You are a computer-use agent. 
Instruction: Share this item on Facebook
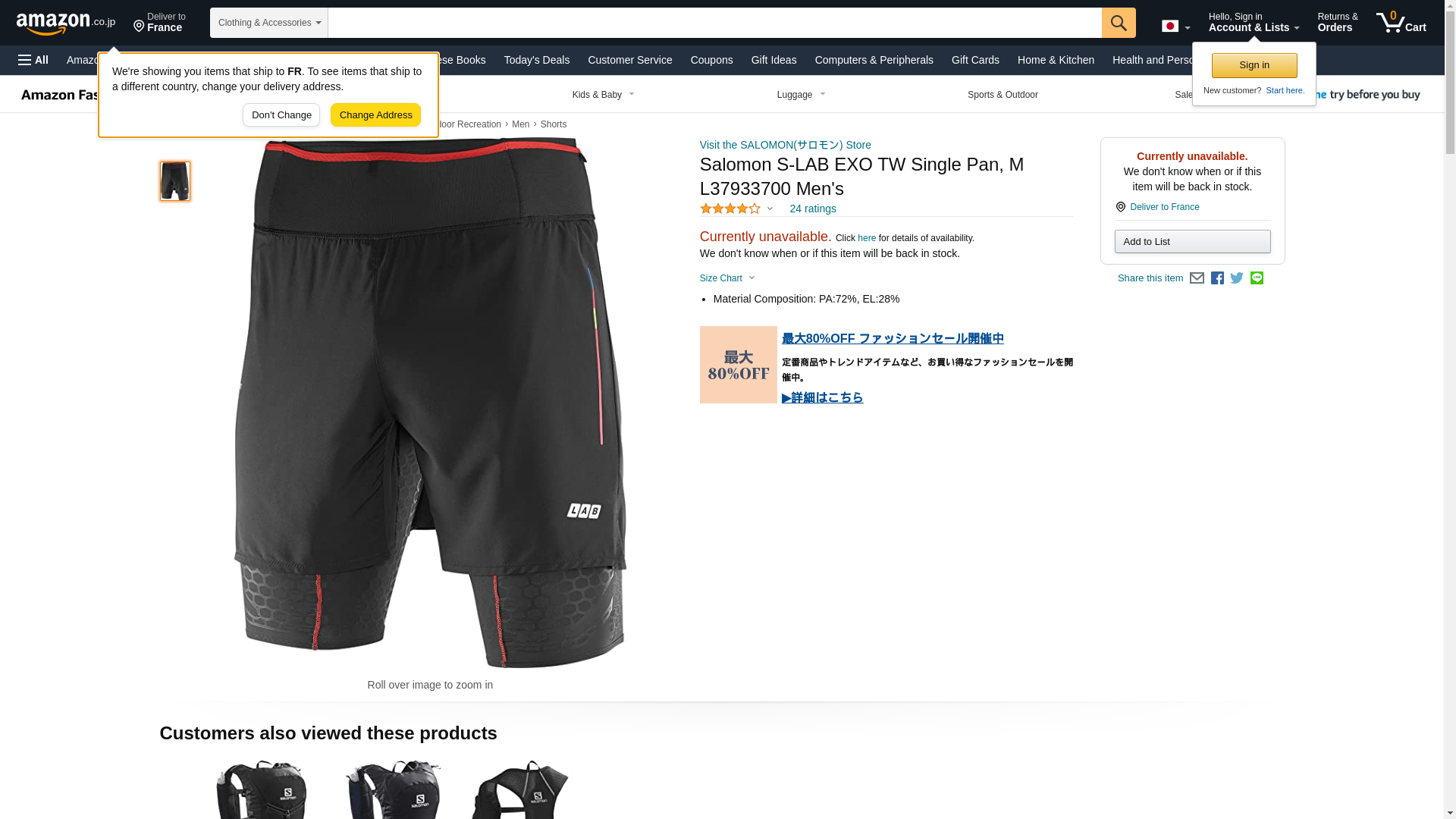click(x=1217, y=278)
